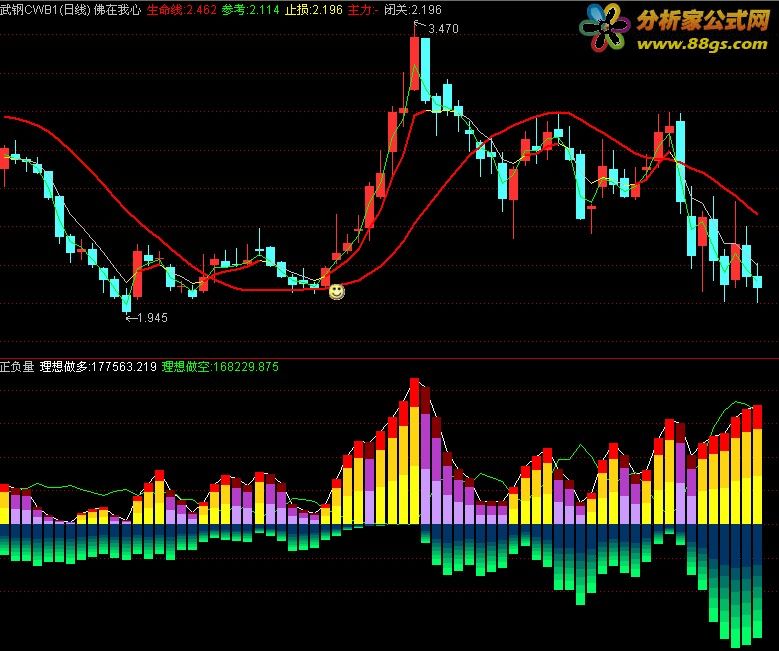Select the 参考:2.114 indicator label
Screen dimensions: 779x651
(250, 9)
